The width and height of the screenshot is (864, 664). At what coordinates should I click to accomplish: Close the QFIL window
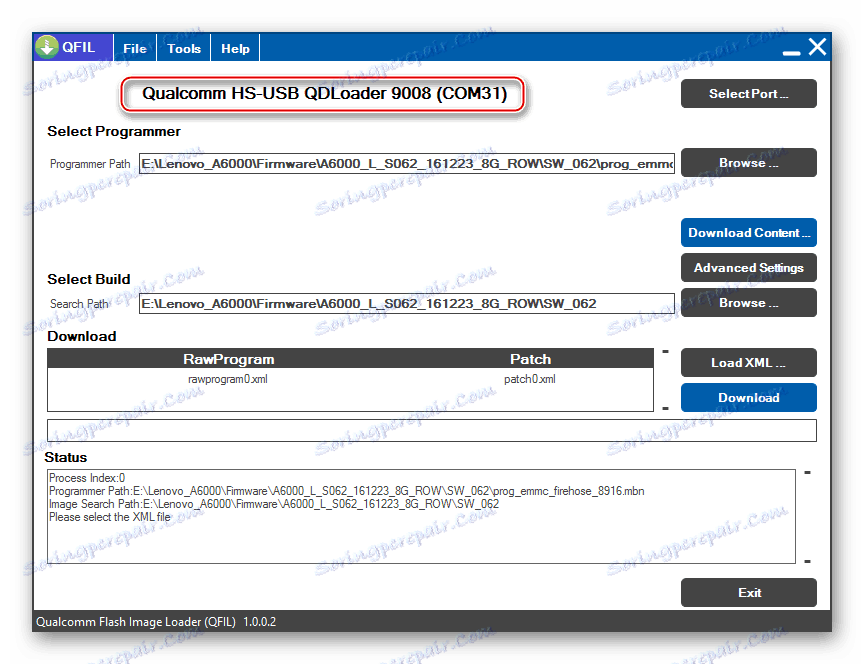pyautogui.click(x=817, y=47)
